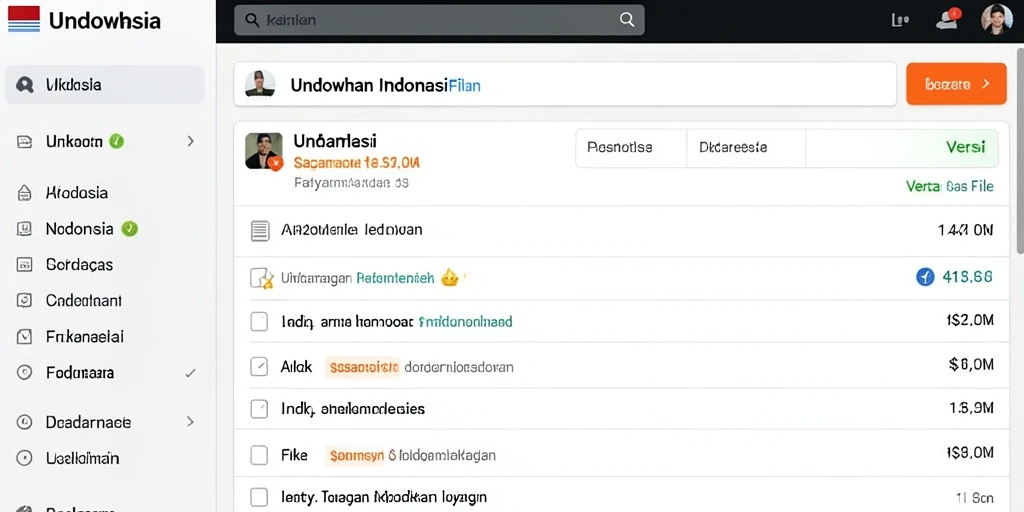Click the Nodonsia sidebar icon
1024x512 pixels.
point(24,229)
